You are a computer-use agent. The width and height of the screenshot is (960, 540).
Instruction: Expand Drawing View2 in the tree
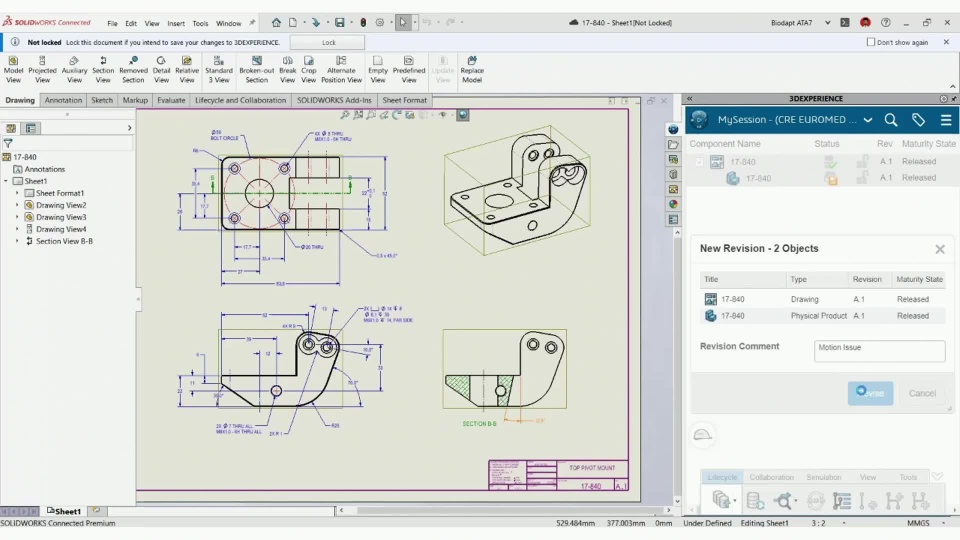coord(17,205)
